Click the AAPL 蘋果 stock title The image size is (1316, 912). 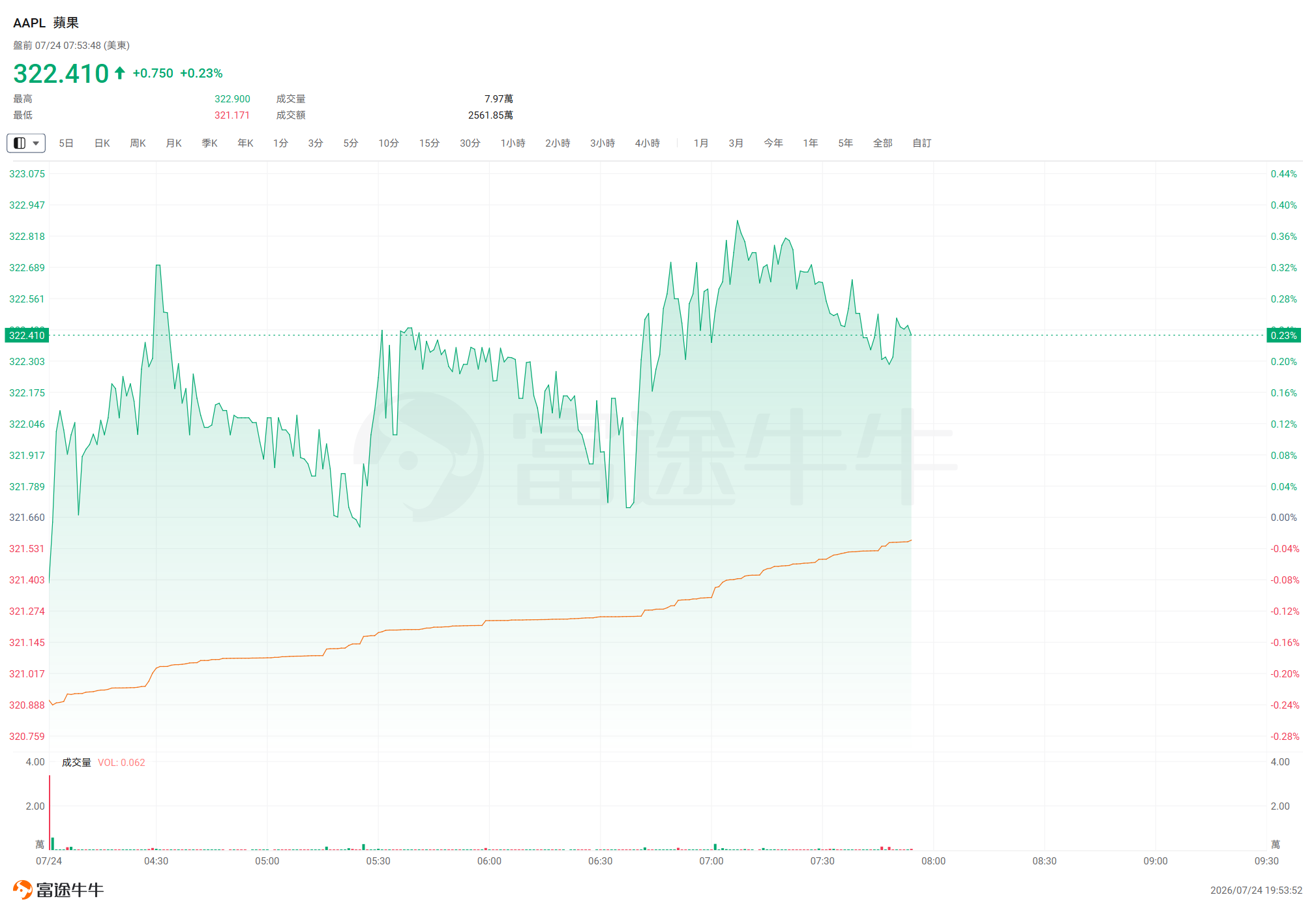(x=46, y=23)
